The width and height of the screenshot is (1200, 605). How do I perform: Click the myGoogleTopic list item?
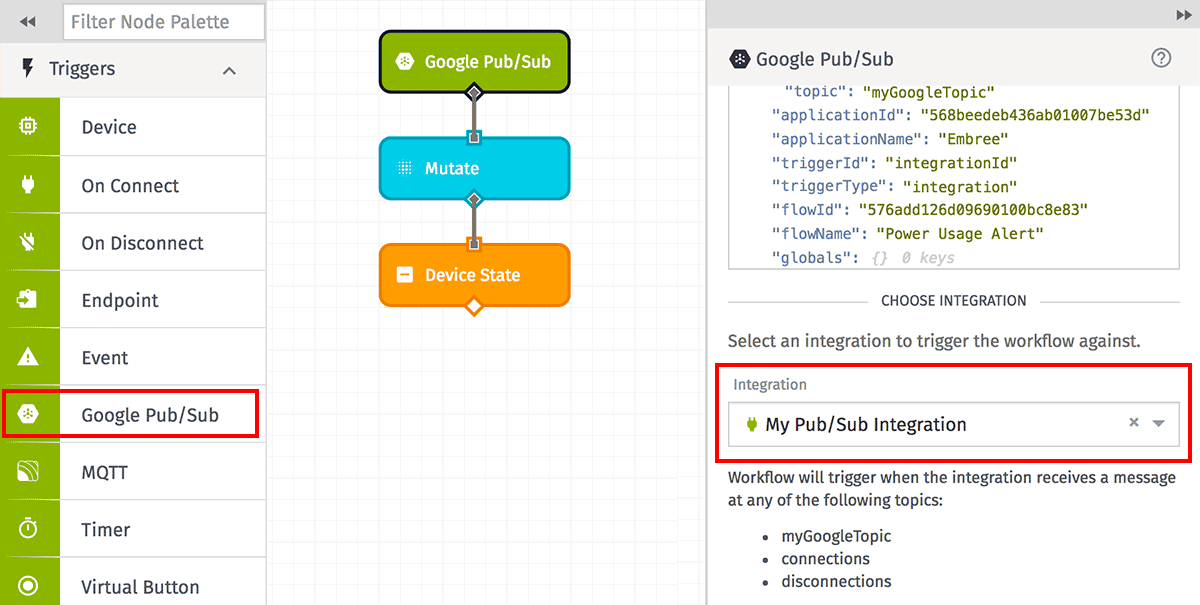pos(836,536)
